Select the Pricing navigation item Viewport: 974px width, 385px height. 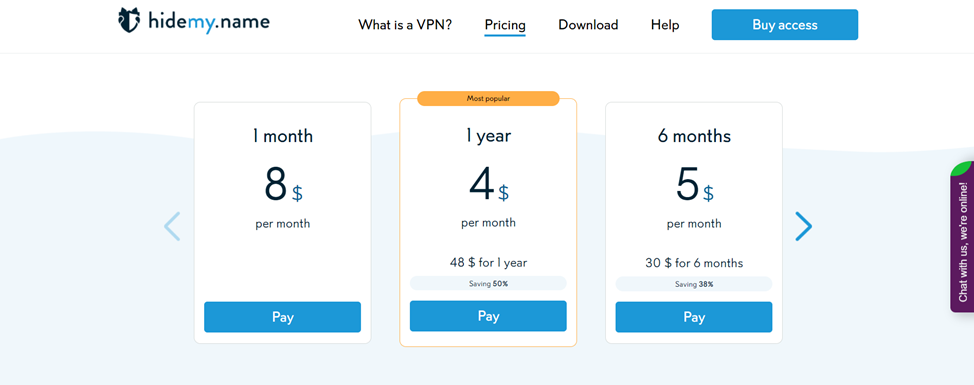505,25
